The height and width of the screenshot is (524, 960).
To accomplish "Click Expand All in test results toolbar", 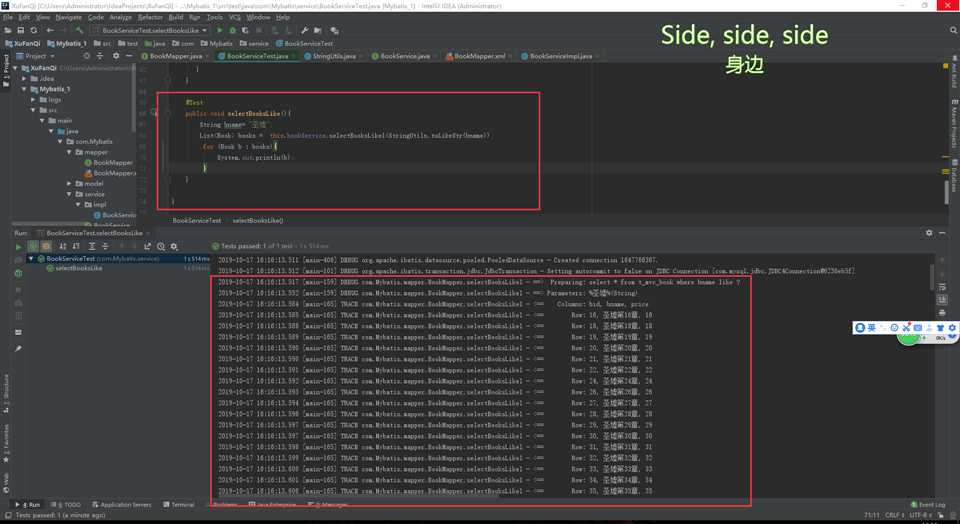I will click(91, 246).
